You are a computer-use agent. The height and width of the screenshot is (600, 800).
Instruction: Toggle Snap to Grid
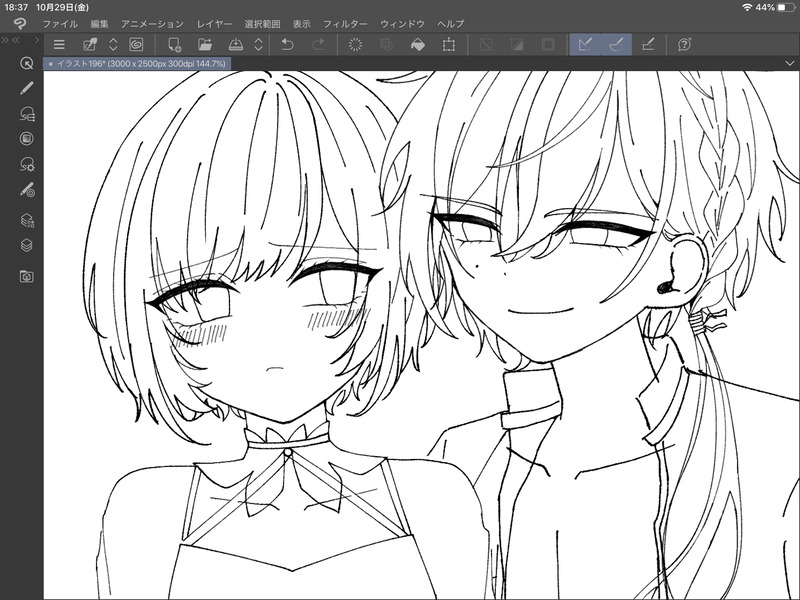647,45
